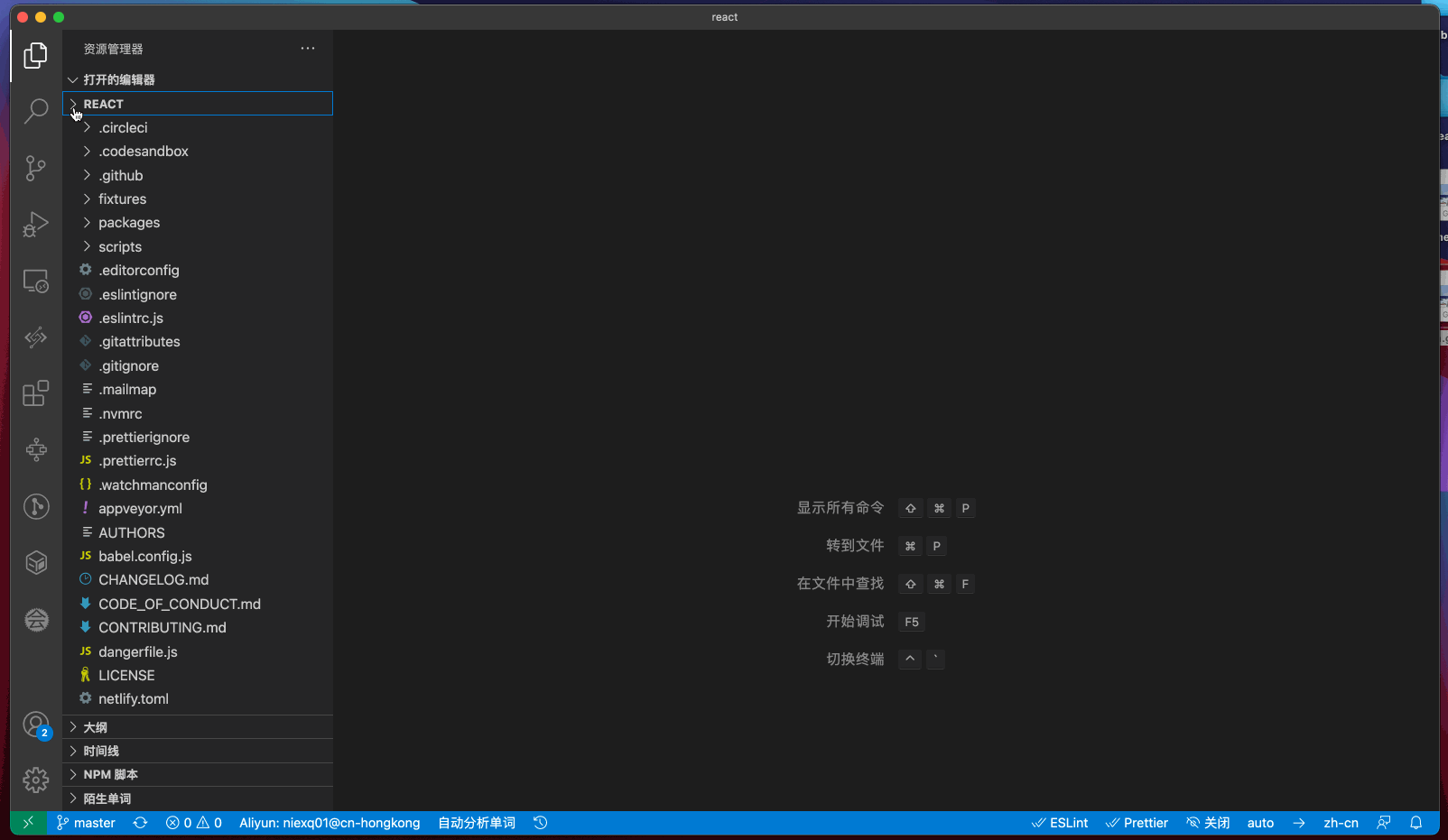Click the round seal badge activity icon

point(35,620)
